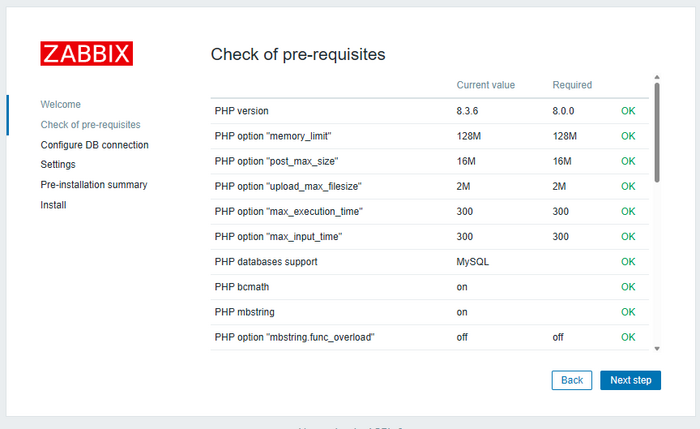The image size is (700, 429).
Task: Click the scrollbar down arrow
Action: [x=657, y=349]
